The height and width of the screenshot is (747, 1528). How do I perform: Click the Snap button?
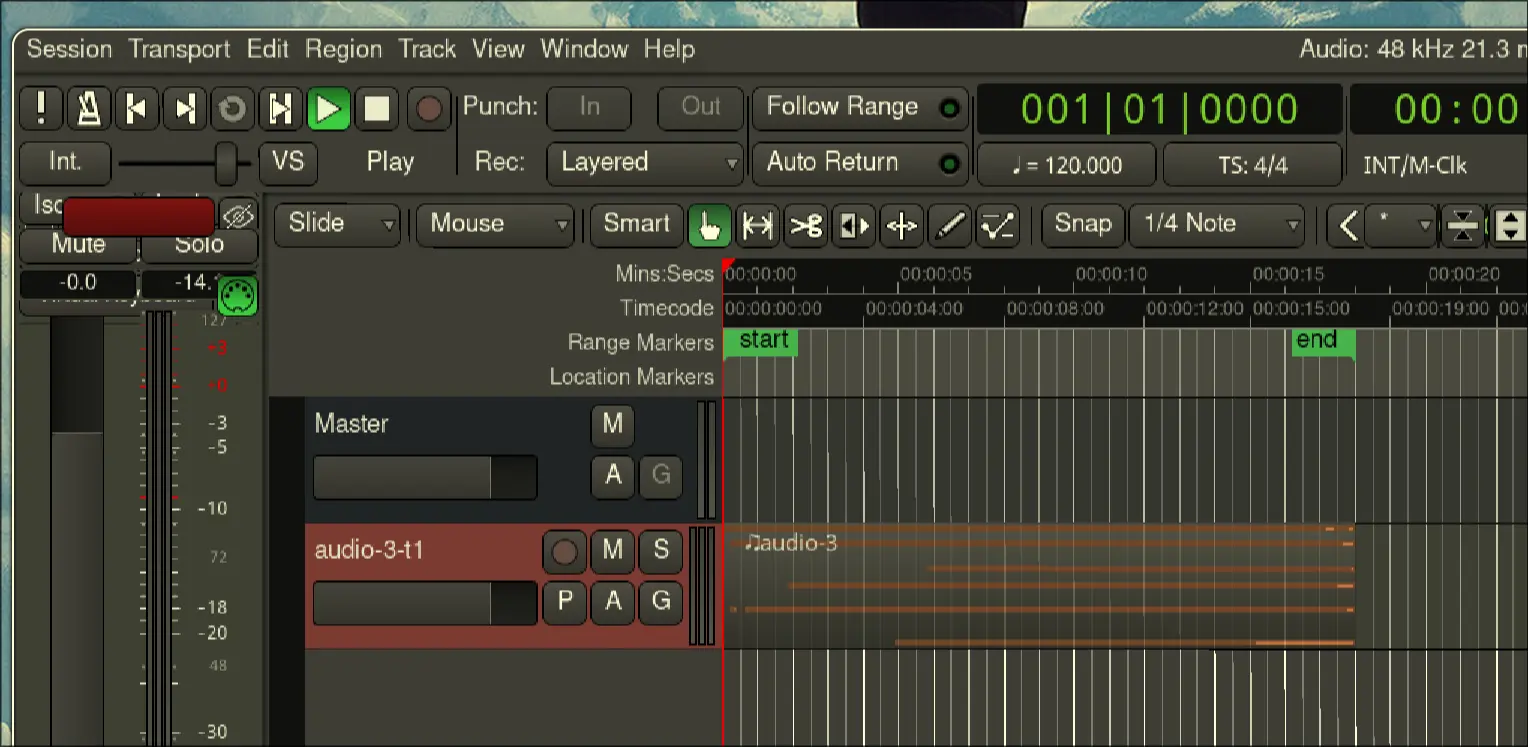click(x=1083, y=224)
